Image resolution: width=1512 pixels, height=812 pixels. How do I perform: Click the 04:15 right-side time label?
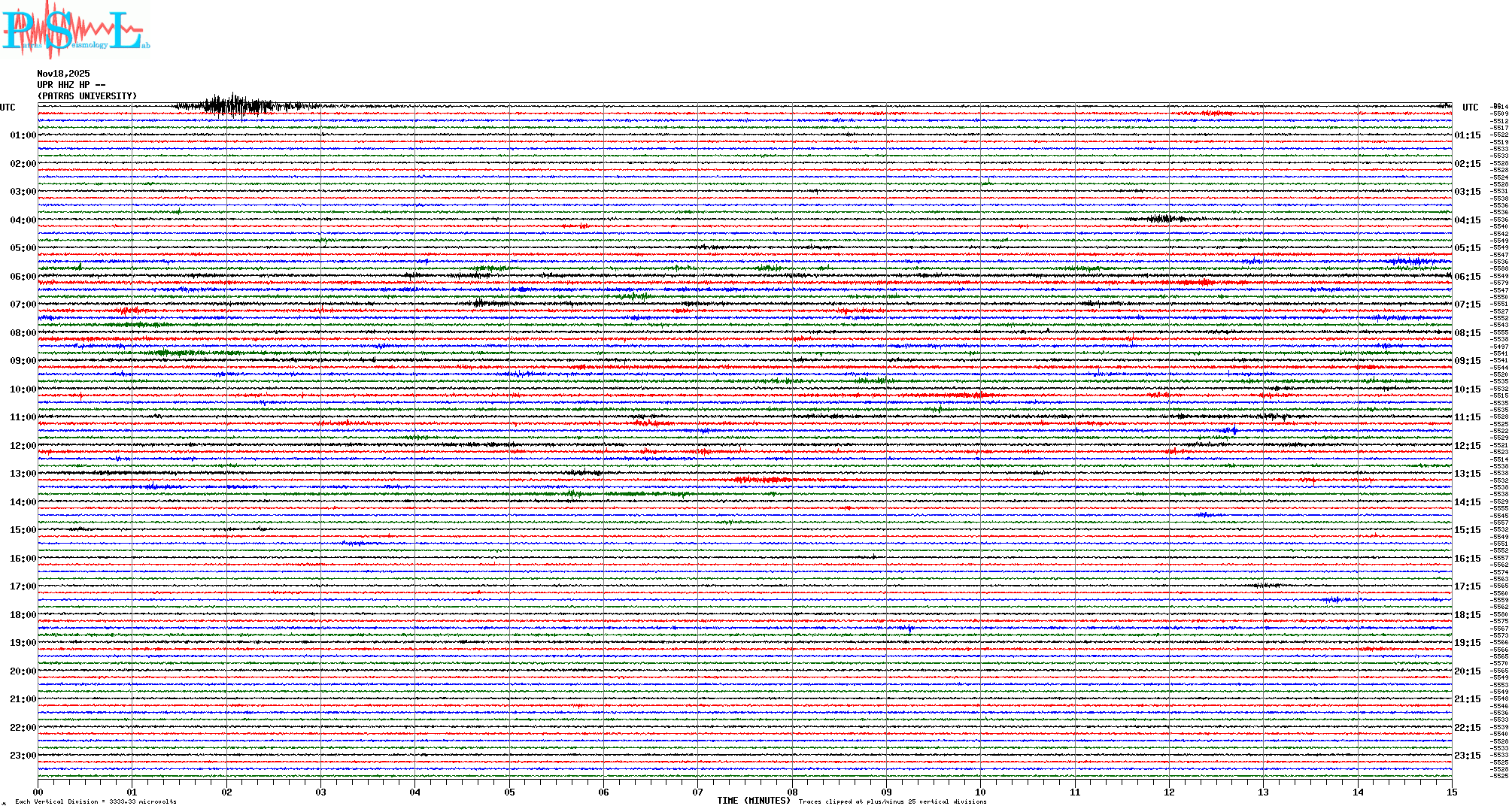pos(1467,220)
